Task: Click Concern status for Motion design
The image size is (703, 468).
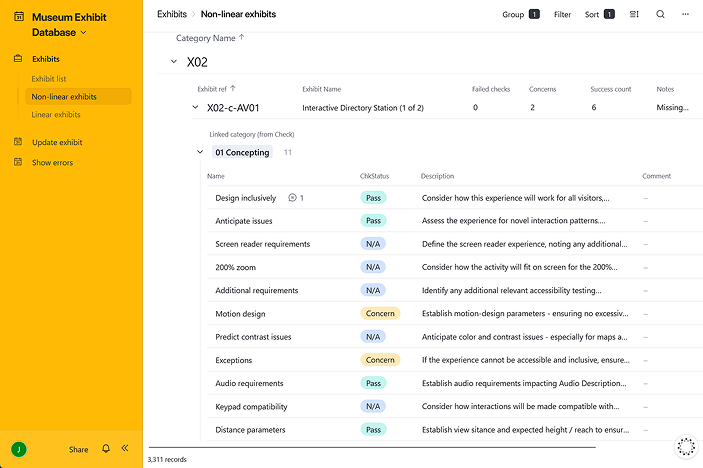Action: 380,313
